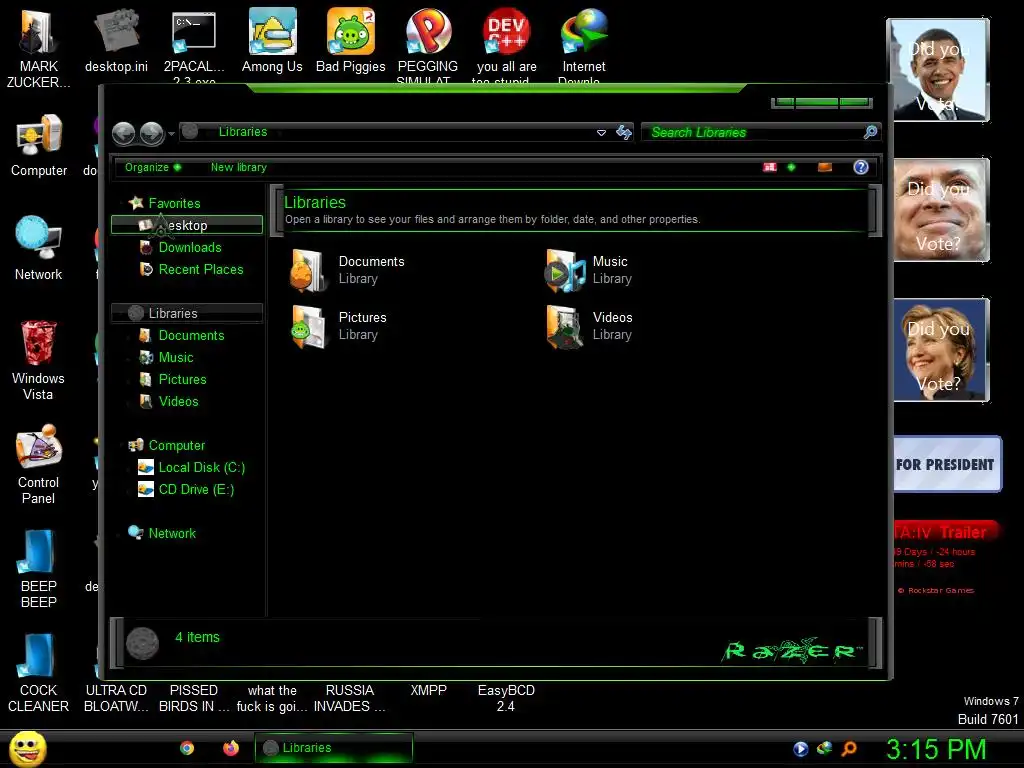Click the blue media player tray icon
This screenshot has width=1024, height=768.
tap(801, 749)
